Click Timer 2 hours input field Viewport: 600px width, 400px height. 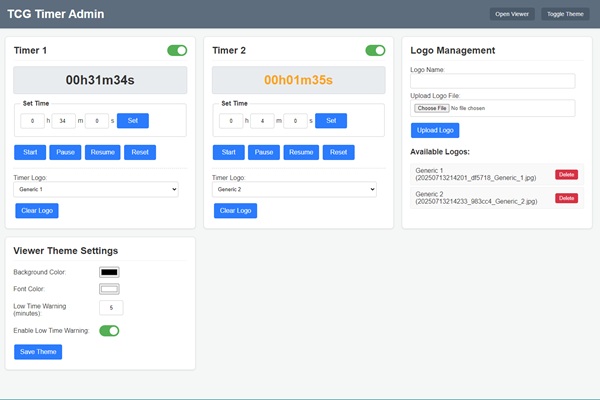[231, 121]
